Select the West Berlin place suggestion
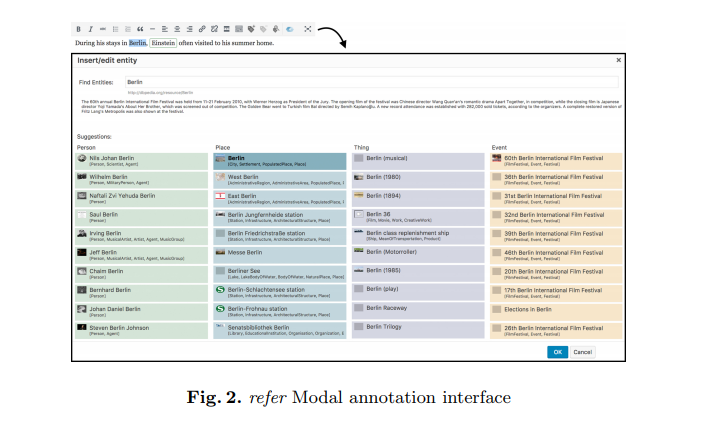Image resolution: width=710 pixels, height=428 pixels. (280, 180)
